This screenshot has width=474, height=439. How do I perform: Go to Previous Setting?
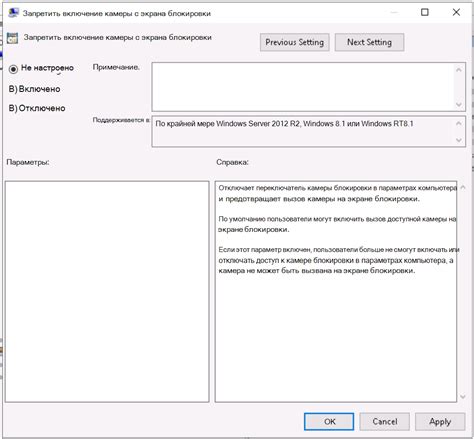point(295,42)
